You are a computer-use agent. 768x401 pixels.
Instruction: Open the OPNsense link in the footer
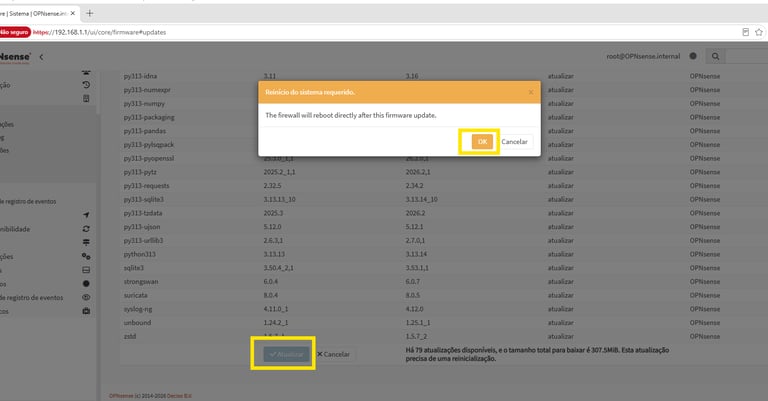[121, 396]
